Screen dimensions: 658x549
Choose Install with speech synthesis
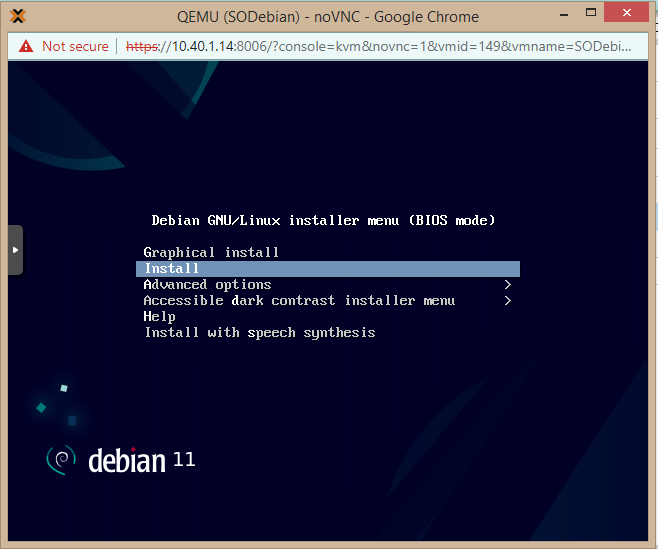(x=260, y=332)
